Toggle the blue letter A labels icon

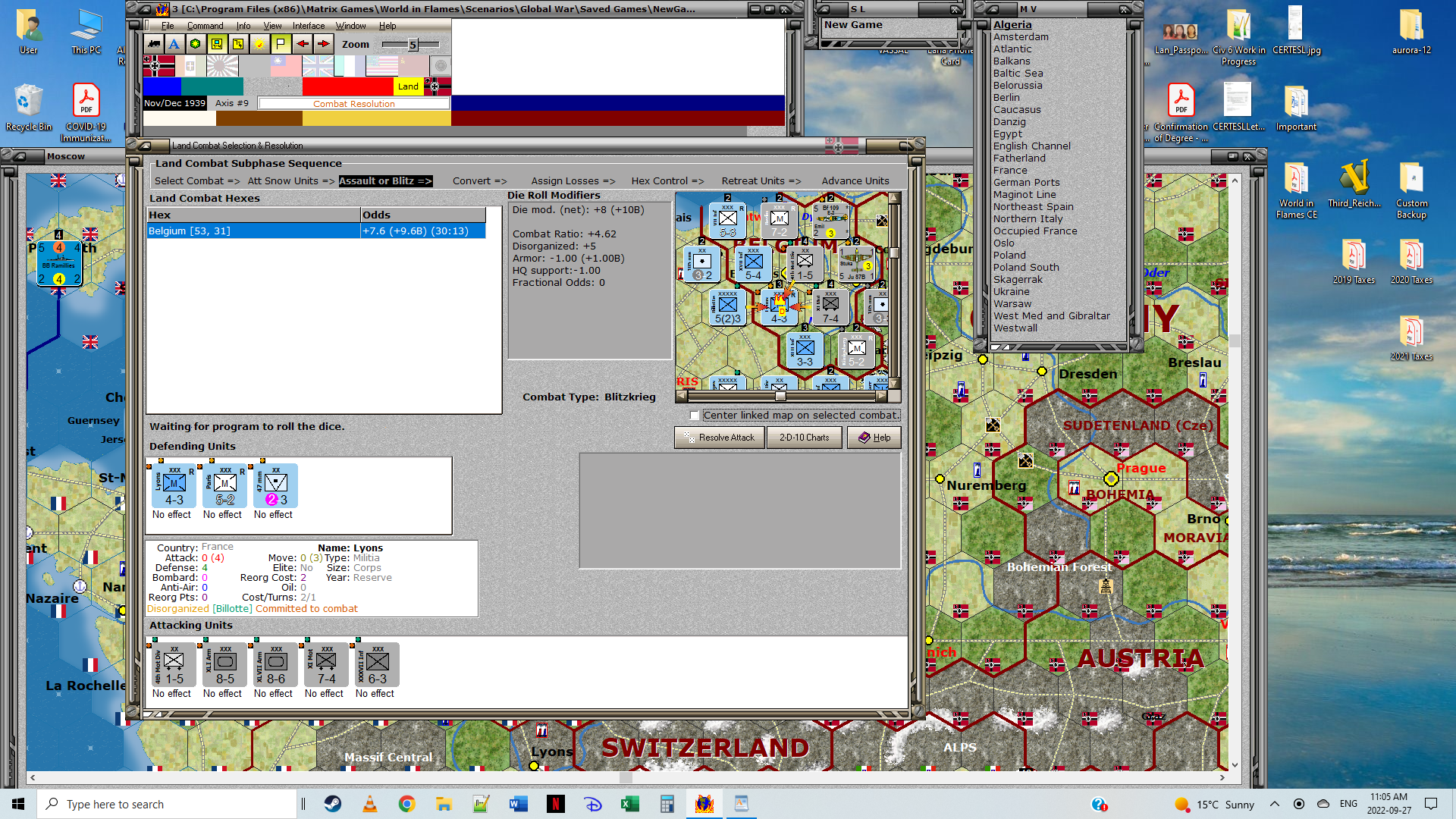coord(174,44)
